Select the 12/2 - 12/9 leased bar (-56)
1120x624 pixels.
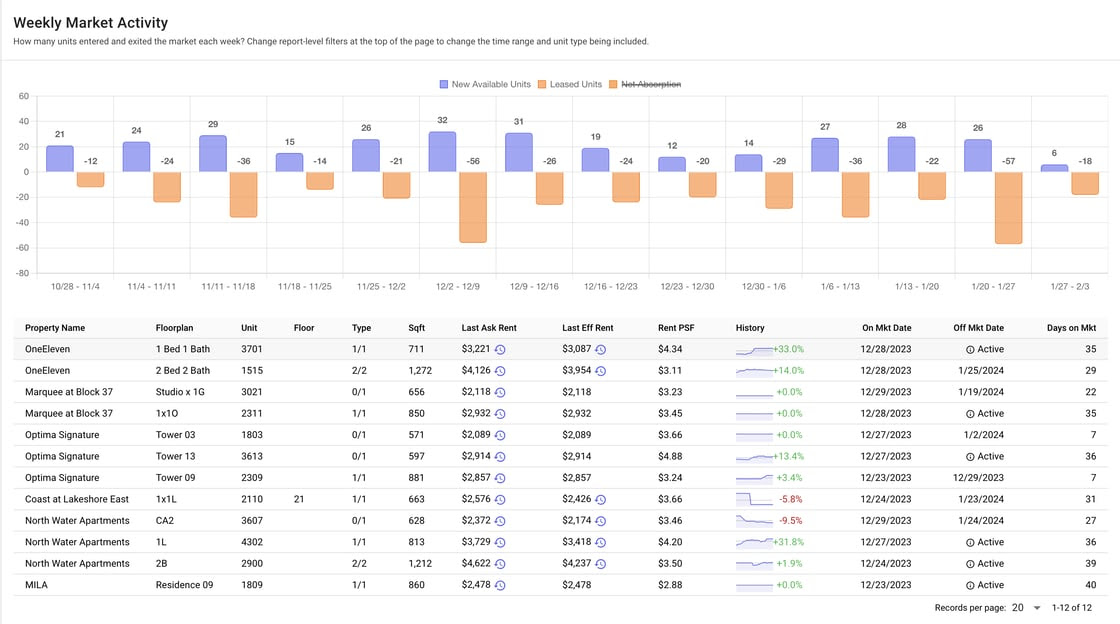click(473, 207)
